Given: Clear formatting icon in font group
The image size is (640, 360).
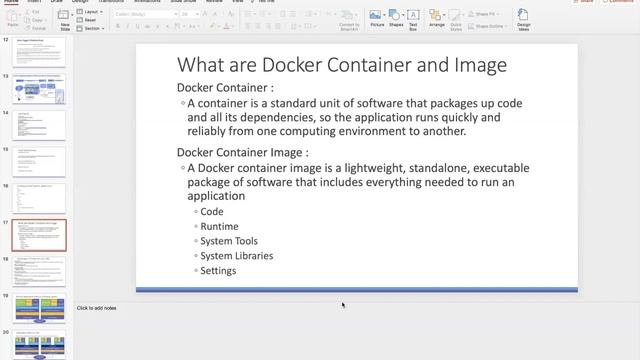Looking at the screenshot, I should (x=230, y=14).
